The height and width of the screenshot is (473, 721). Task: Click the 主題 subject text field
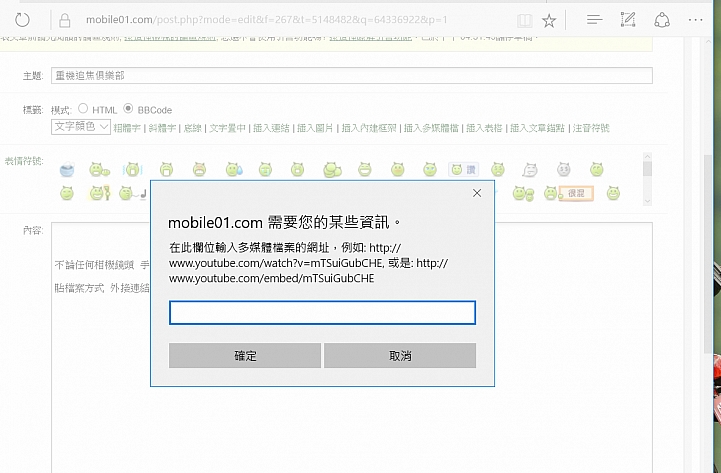pos(352,75)
